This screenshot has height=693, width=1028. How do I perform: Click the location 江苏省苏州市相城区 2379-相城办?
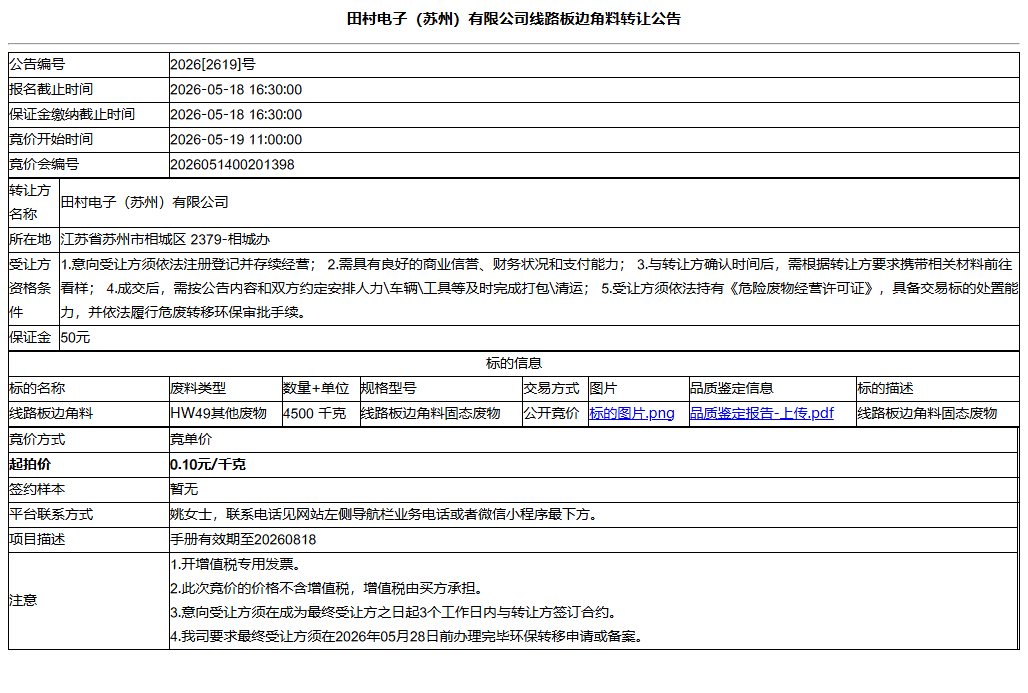[x=165, y=240]
